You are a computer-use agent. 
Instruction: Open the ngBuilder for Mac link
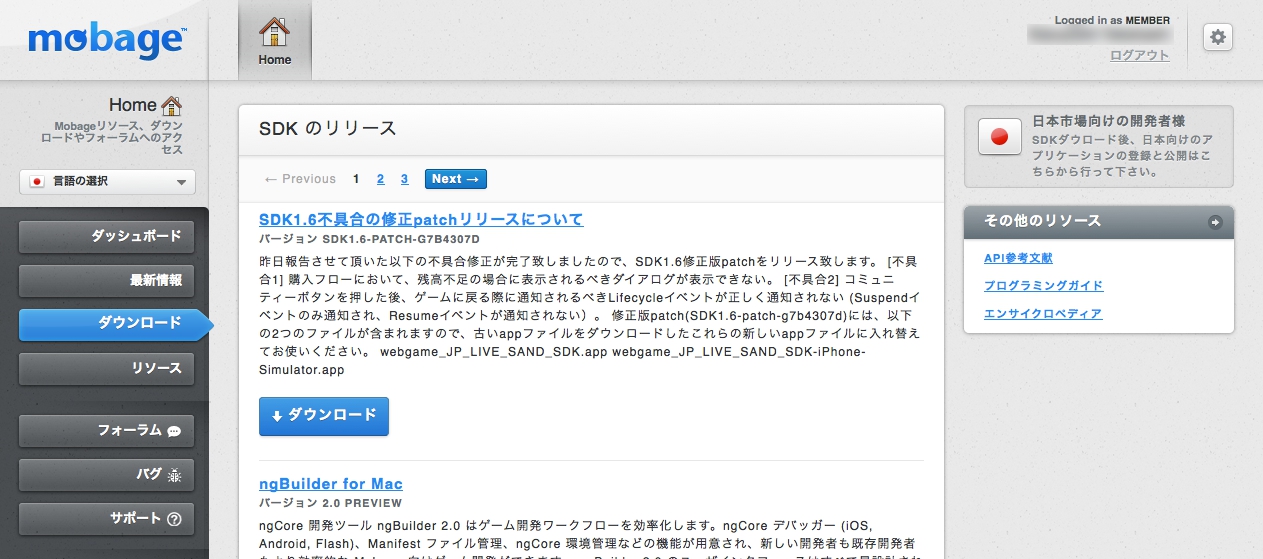pyautogui.click(x=331, y=484)
